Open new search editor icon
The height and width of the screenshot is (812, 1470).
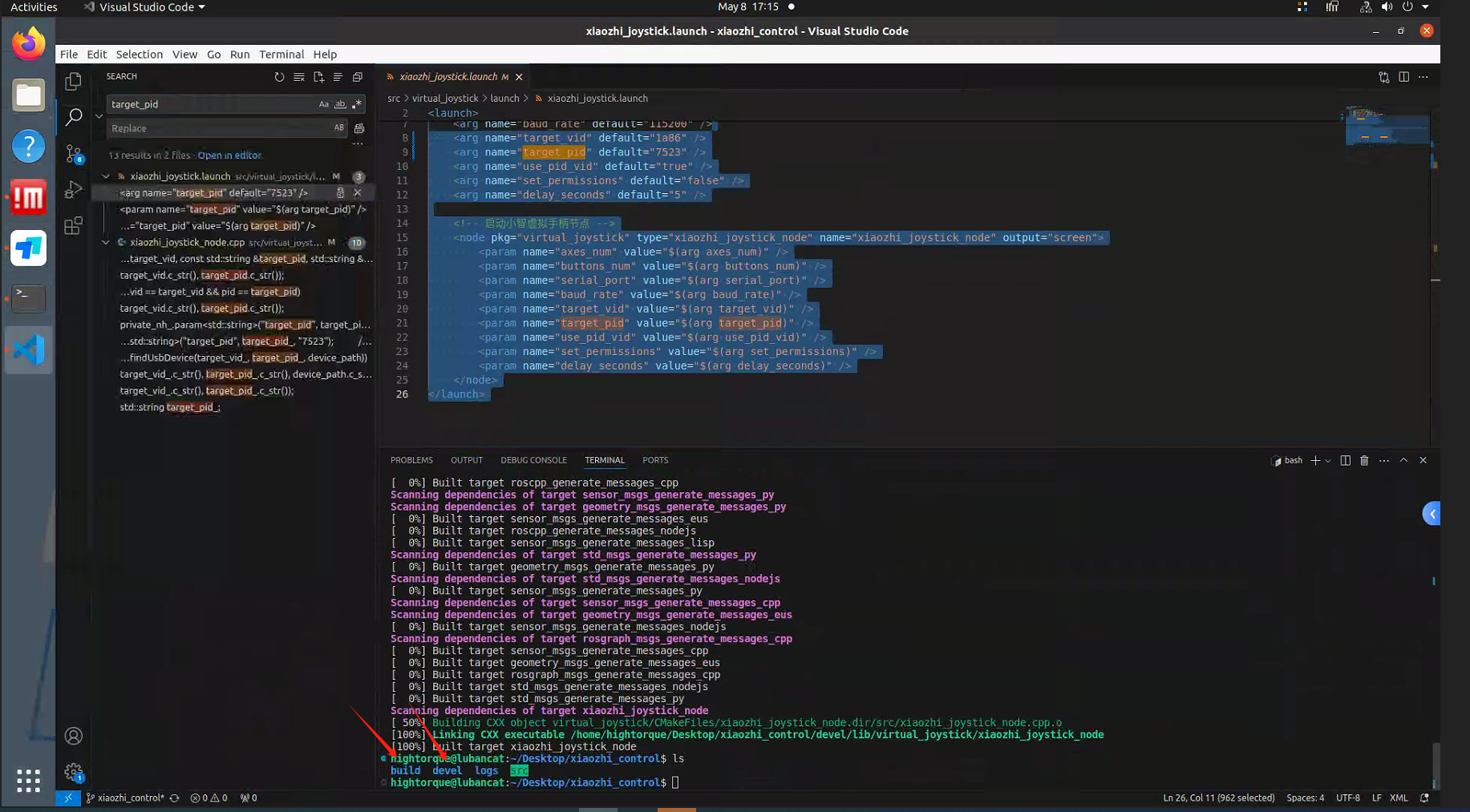[x=318, y=77]
